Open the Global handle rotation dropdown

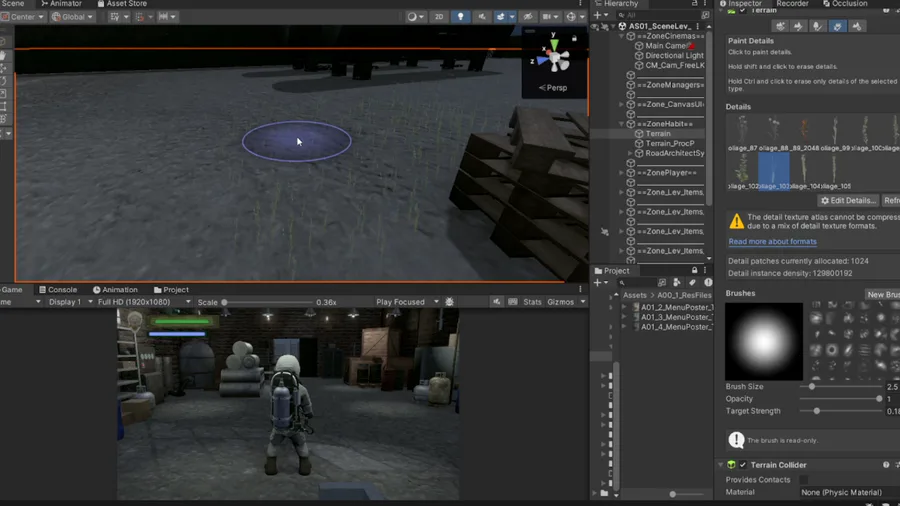tap(73, 17)
